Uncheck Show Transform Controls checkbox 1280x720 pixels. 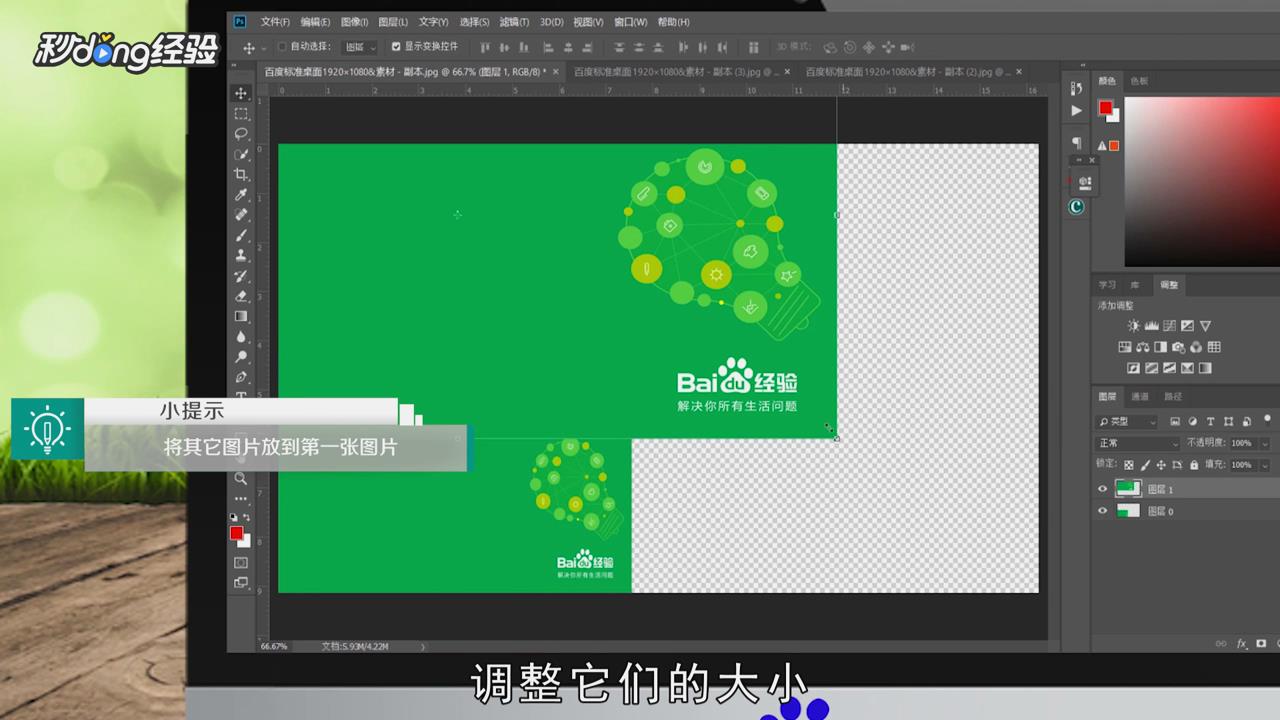tap(396, 47)
